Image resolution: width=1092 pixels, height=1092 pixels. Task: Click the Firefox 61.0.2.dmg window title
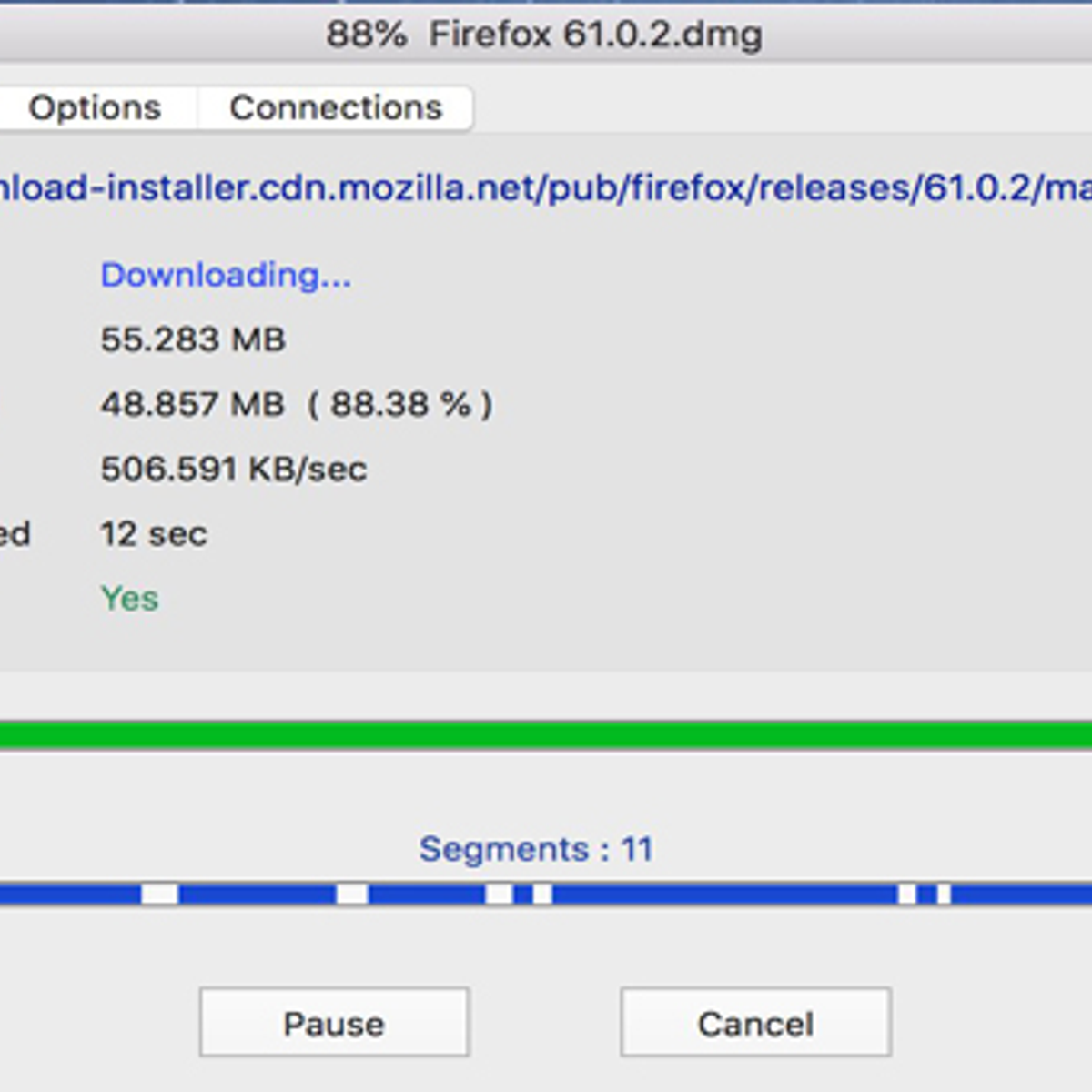(x=596, y=35)
